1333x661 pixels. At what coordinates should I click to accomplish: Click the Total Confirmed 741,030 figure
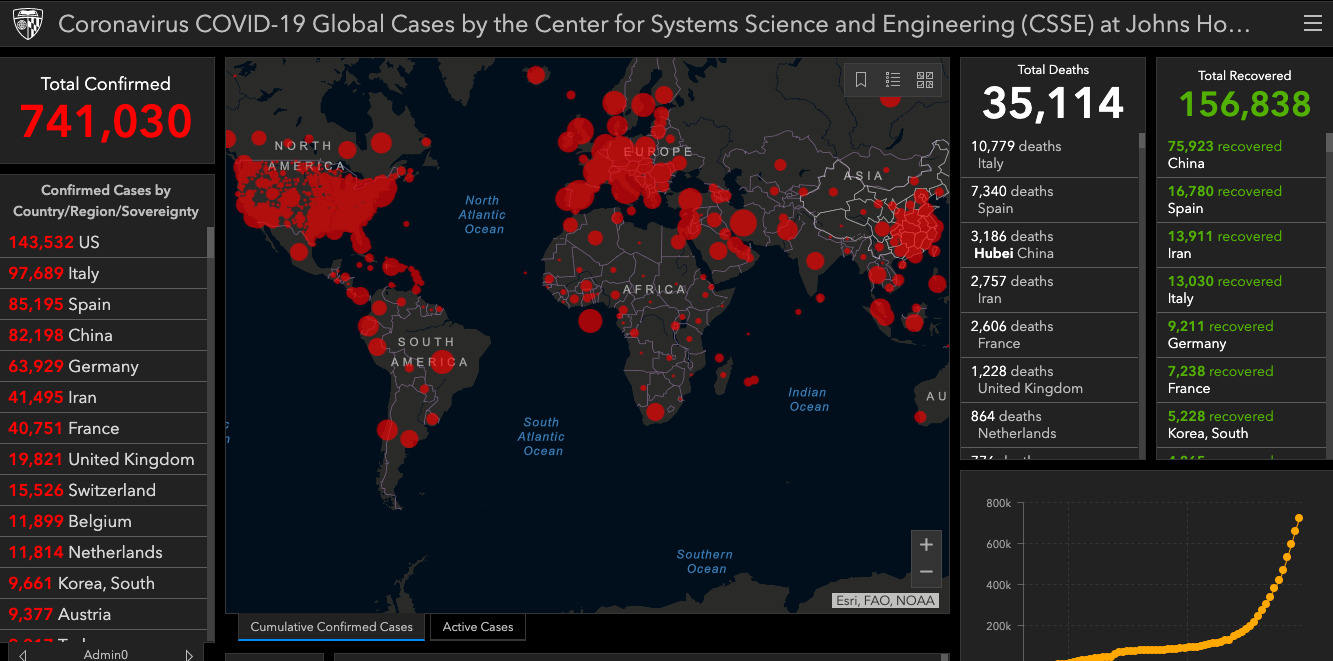(x=106, y=122)
